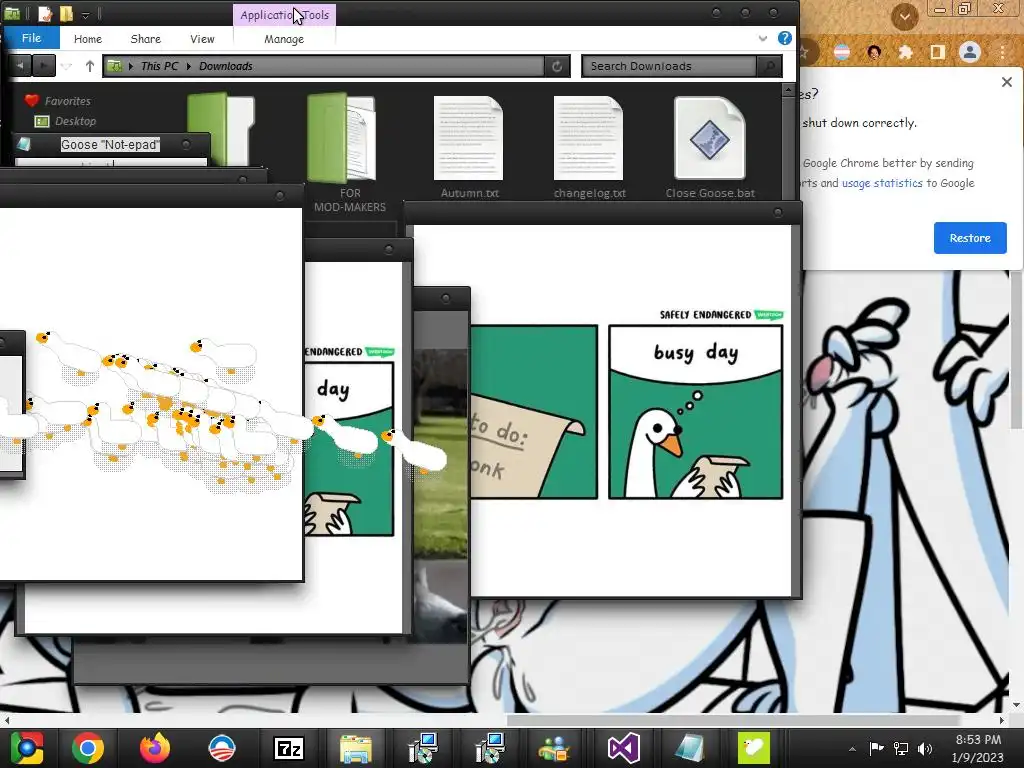This screenshot has width=1024, height=768.
Task: Open the usage statistics link
Action: (x=882, y=184)
